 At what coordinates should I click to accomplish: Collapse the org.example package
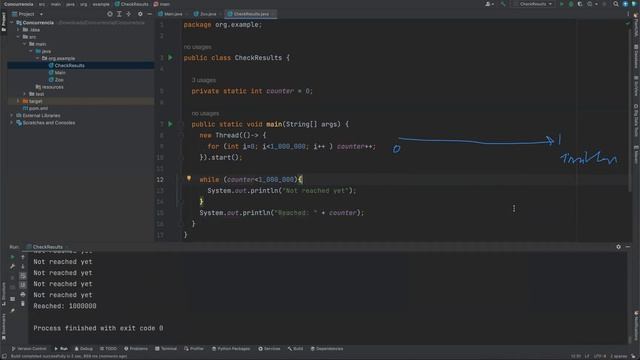pos(38,58)
